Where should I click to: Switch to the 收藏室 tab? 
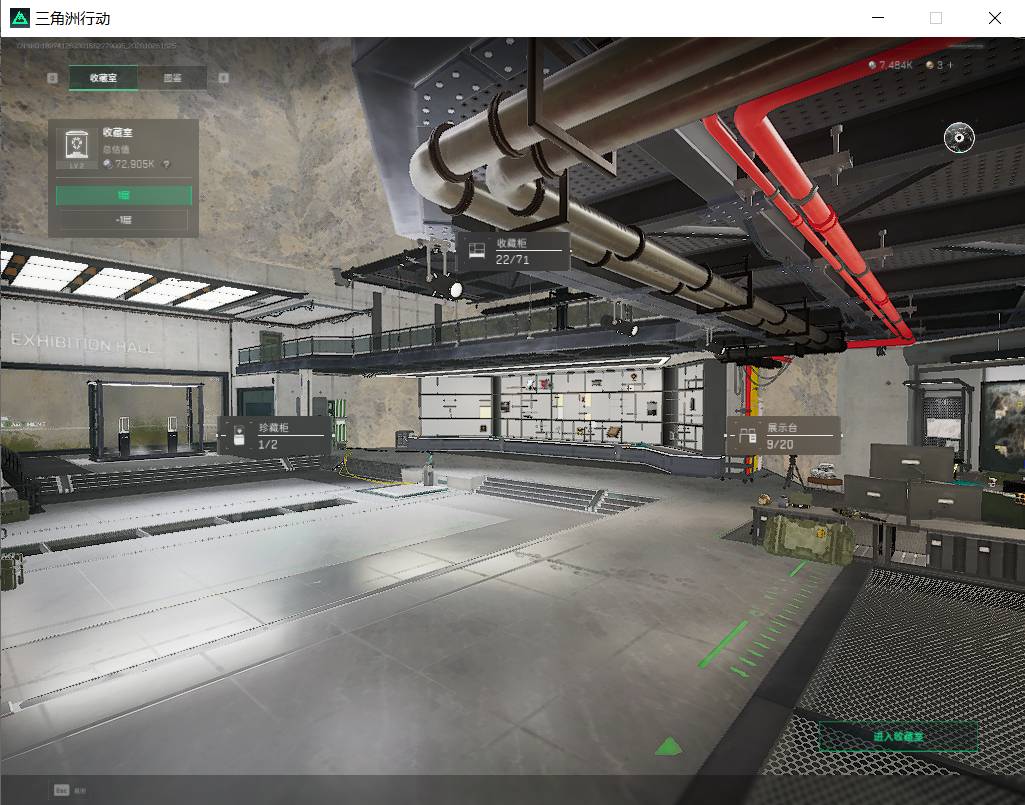pos(103,78)
